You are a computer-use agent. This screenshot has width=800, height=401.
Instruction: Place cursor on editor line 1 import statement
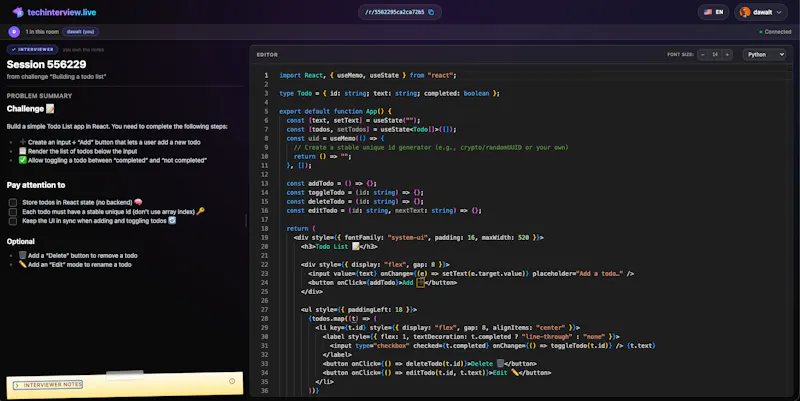point(368,75)
